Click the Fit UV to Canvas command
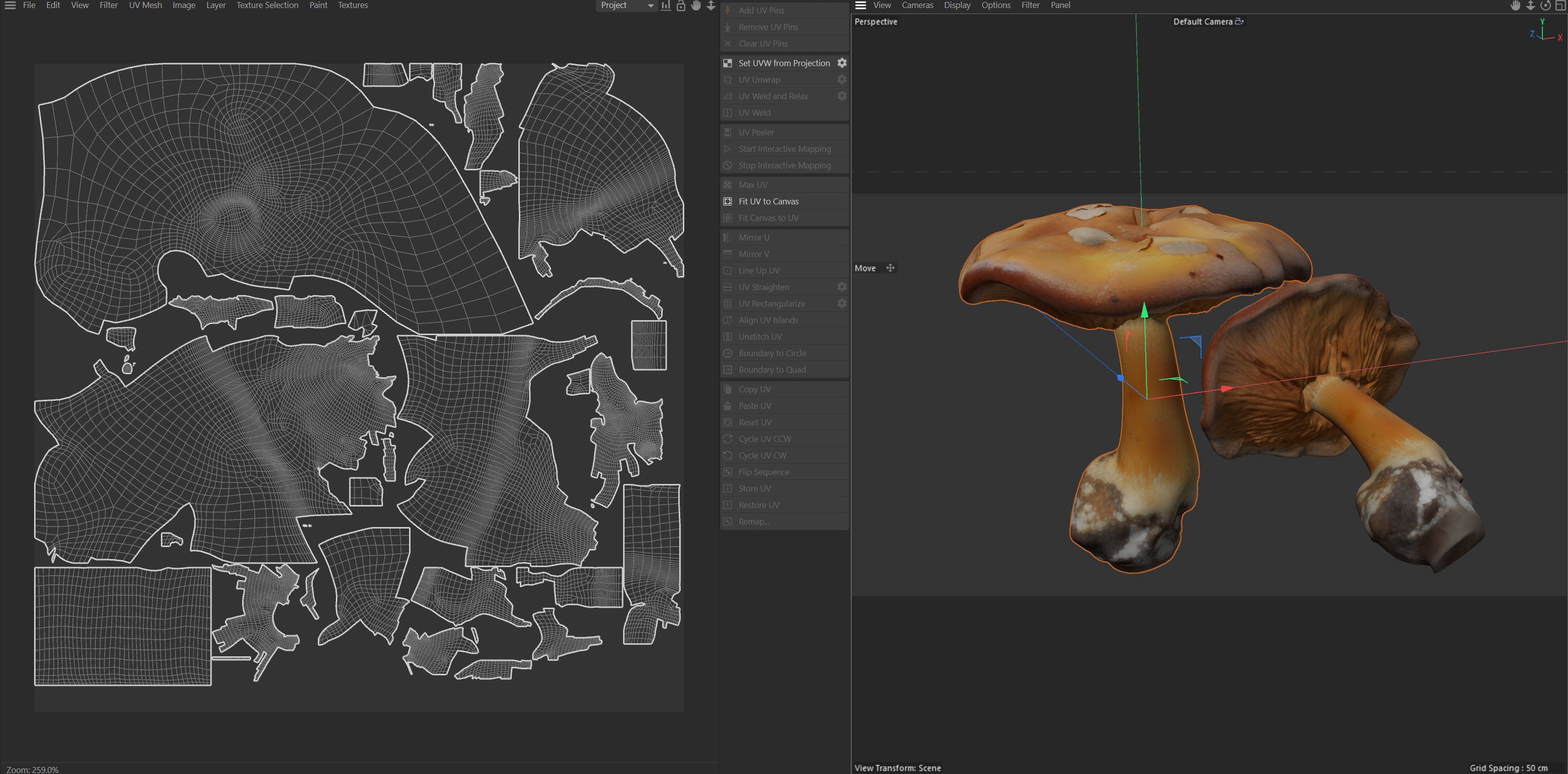 pyautogui.click(x=768, y=201)
